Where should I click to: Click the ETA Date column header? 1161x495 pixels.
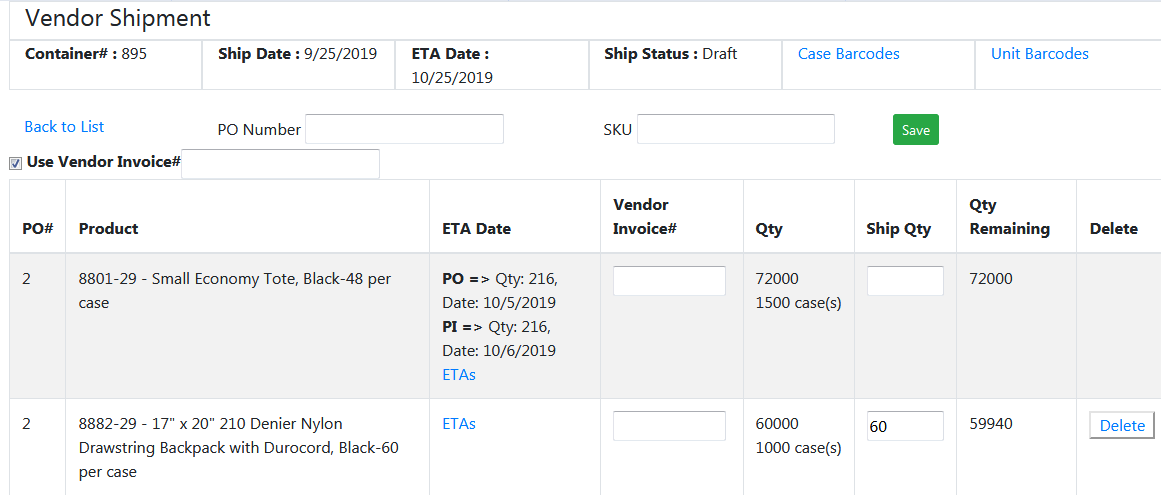(x=476, y=229)
